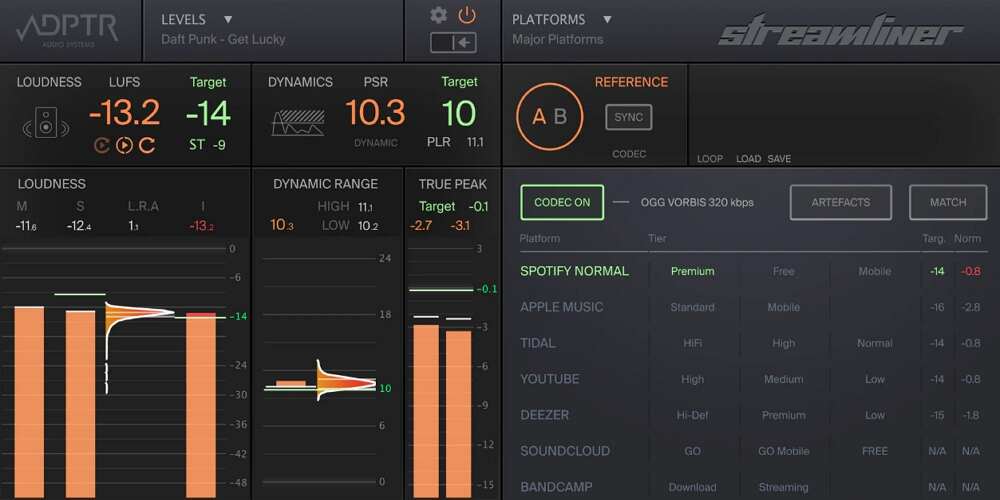Choose YouTube Low tier
The height and width of the screenshot is (500, 1000).
874,379
